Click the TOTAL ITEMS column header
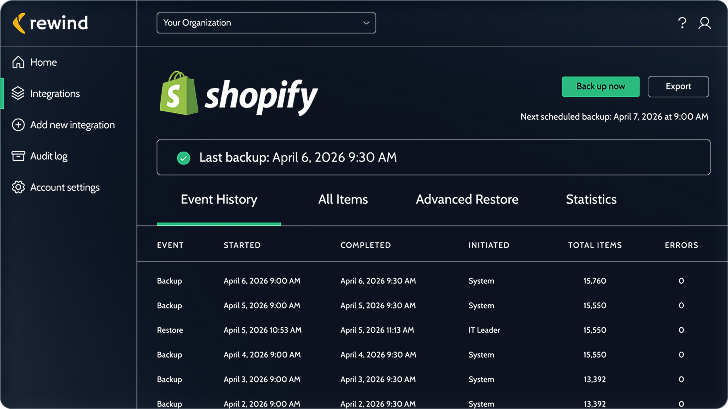Screen dimensions: 728x409 [x=595, y=245]
